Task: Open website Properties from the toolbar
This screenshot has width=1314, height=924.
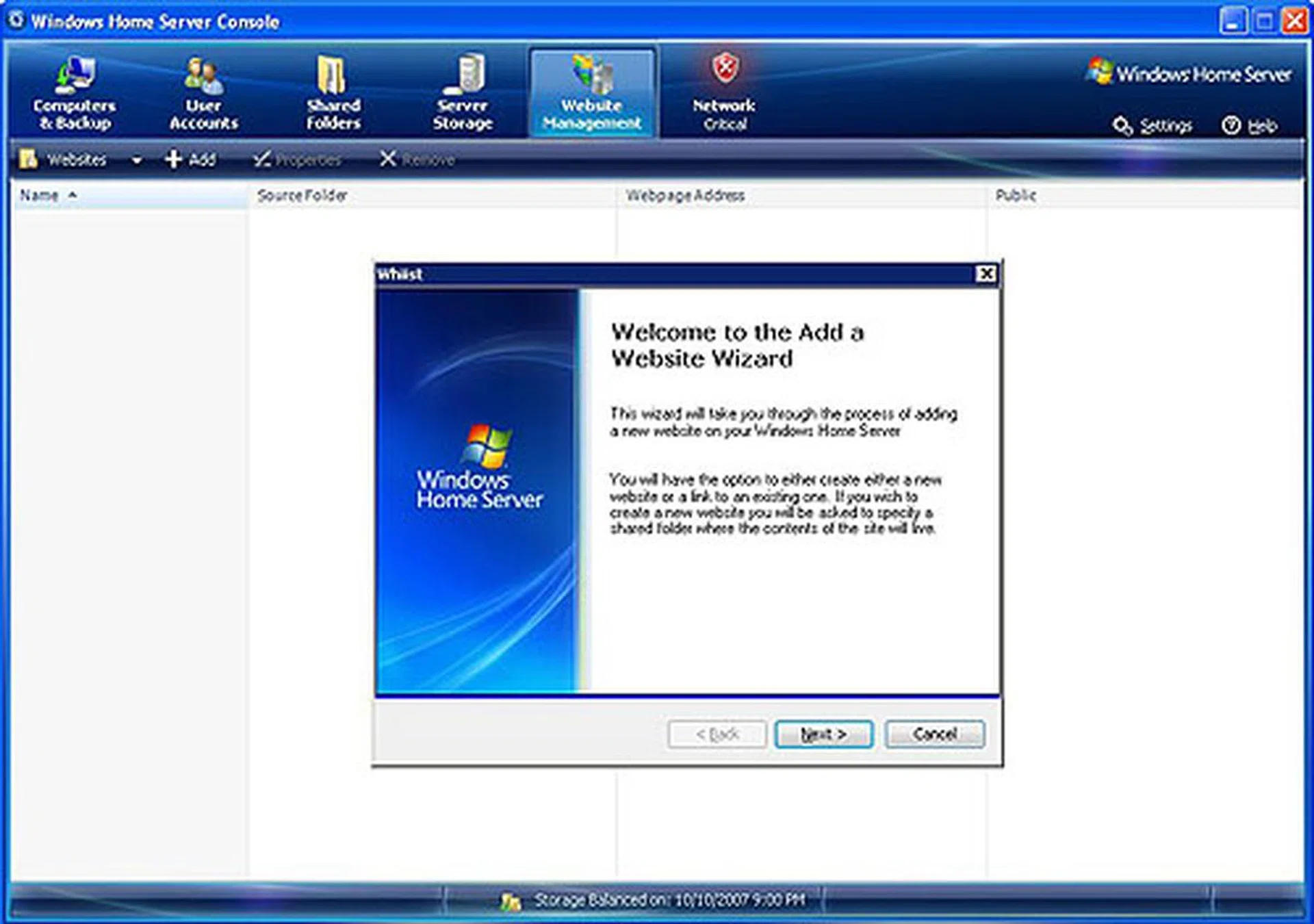Action: pos(300,158)
